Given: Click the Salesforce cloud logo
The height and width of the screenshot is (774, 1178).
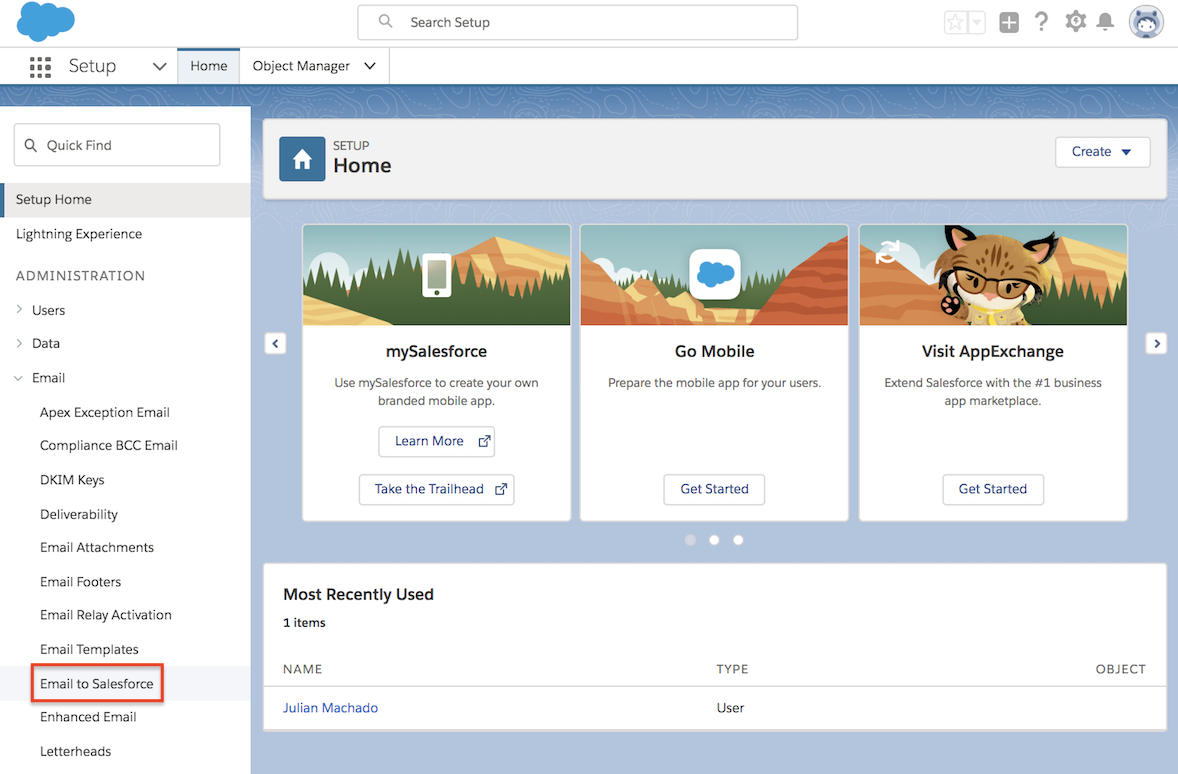Looking at the screenshot, I should coord(44,21).
